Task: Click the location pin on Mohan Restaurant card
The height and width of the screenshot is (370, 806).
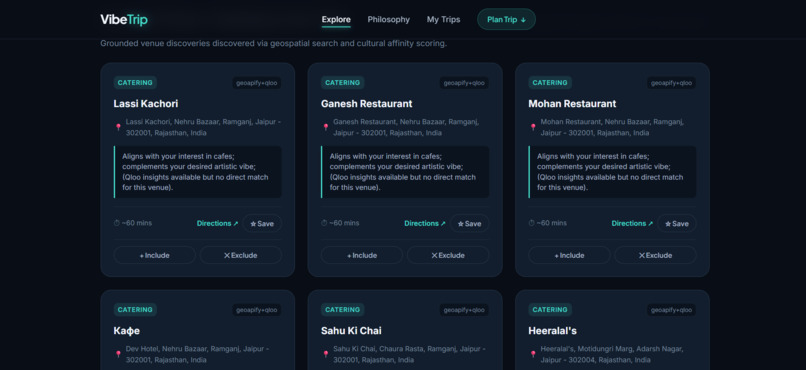Action: coord(533,127)
